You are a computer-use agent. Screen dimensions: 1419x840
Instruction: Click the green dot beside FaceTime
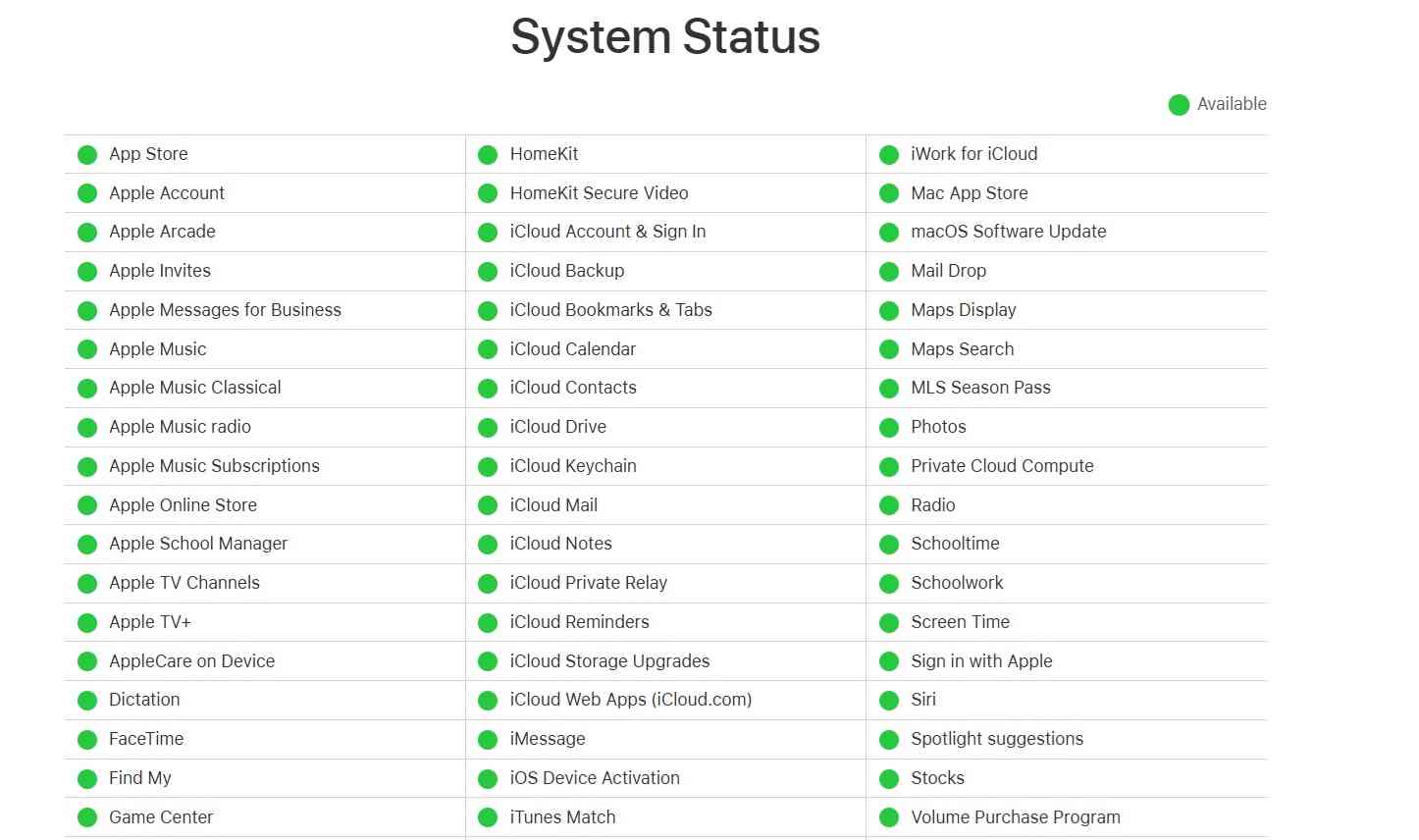[x=87, y=740]
